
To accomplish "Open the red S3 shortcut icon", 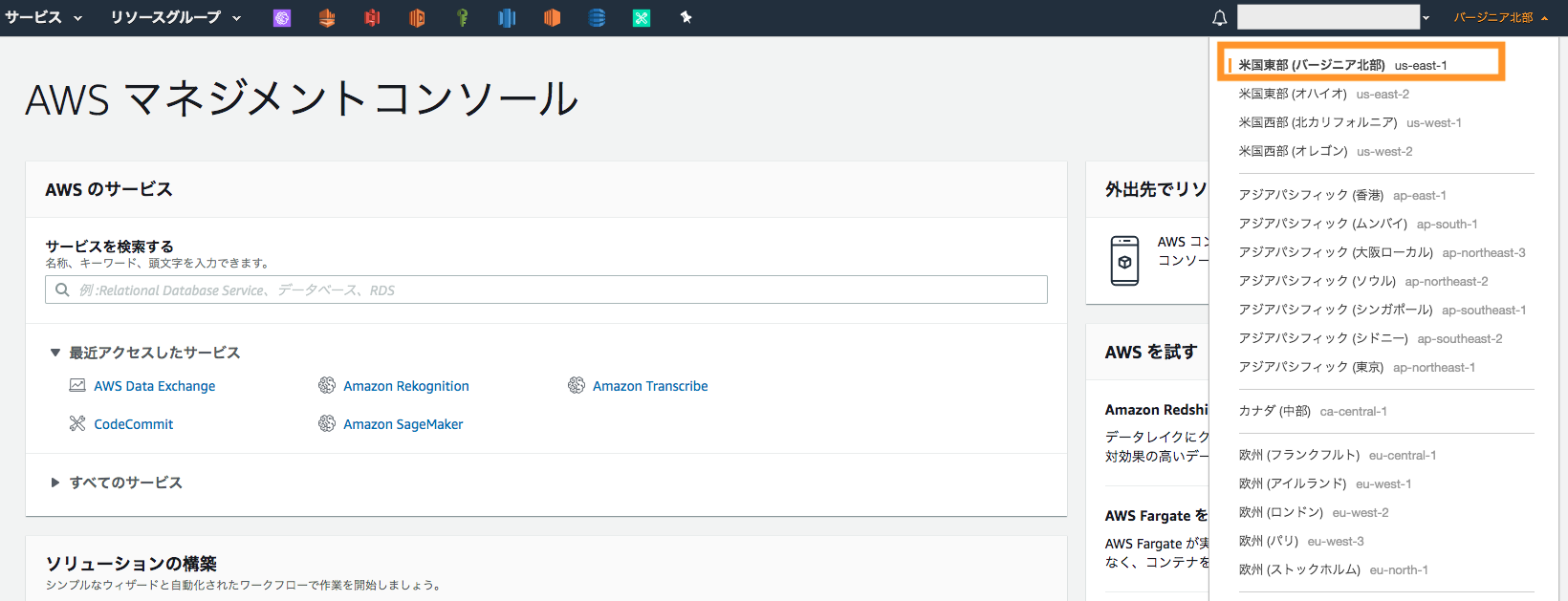I will pos(372,18).
